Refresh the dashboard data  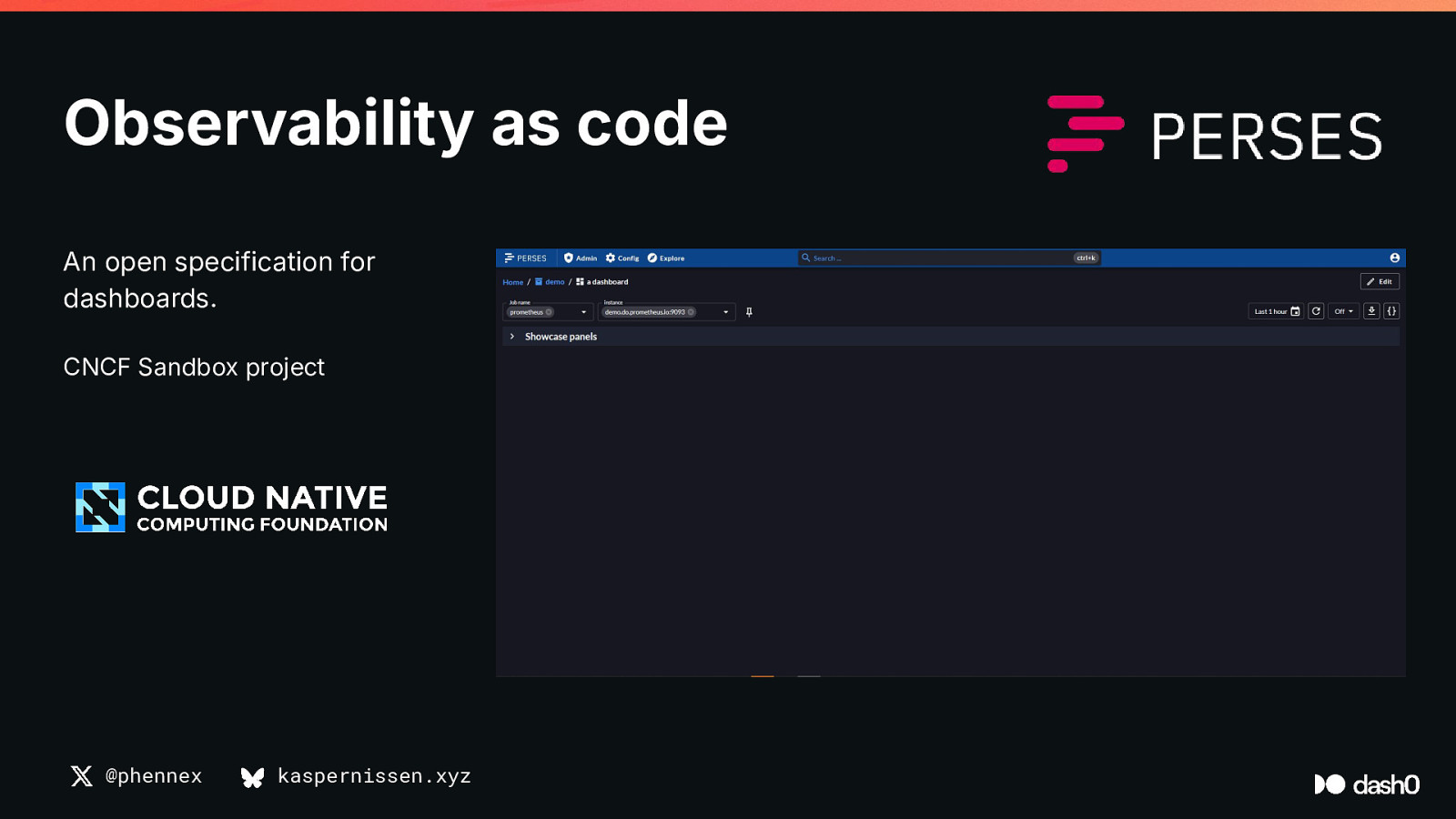pos(1316,311)
